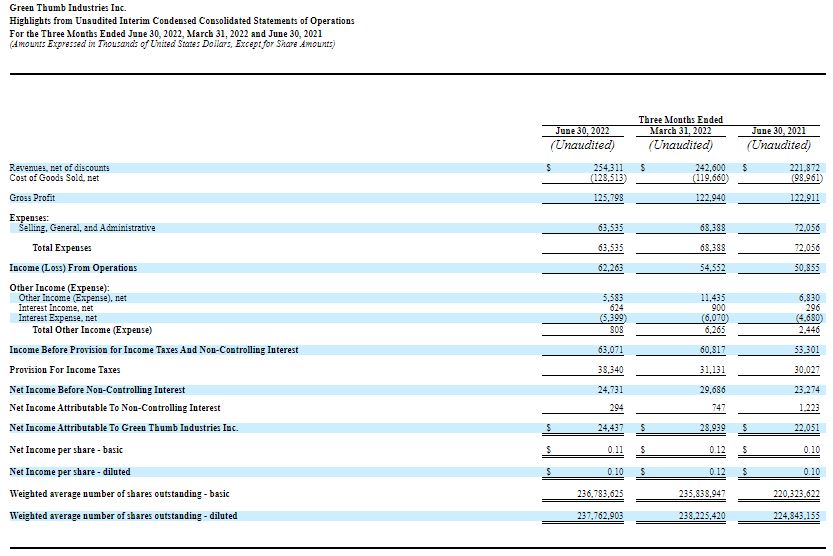Select the June 30, 2022 column header
This screenshot has height=556, width=833.
click(584, 131)
